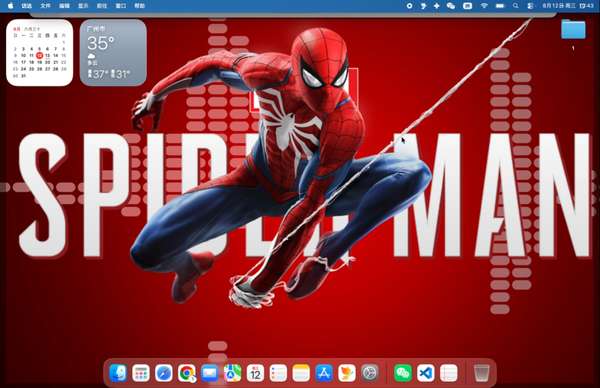
Task: Open the weather widget showing 35°
Action: tap(113, 52)
